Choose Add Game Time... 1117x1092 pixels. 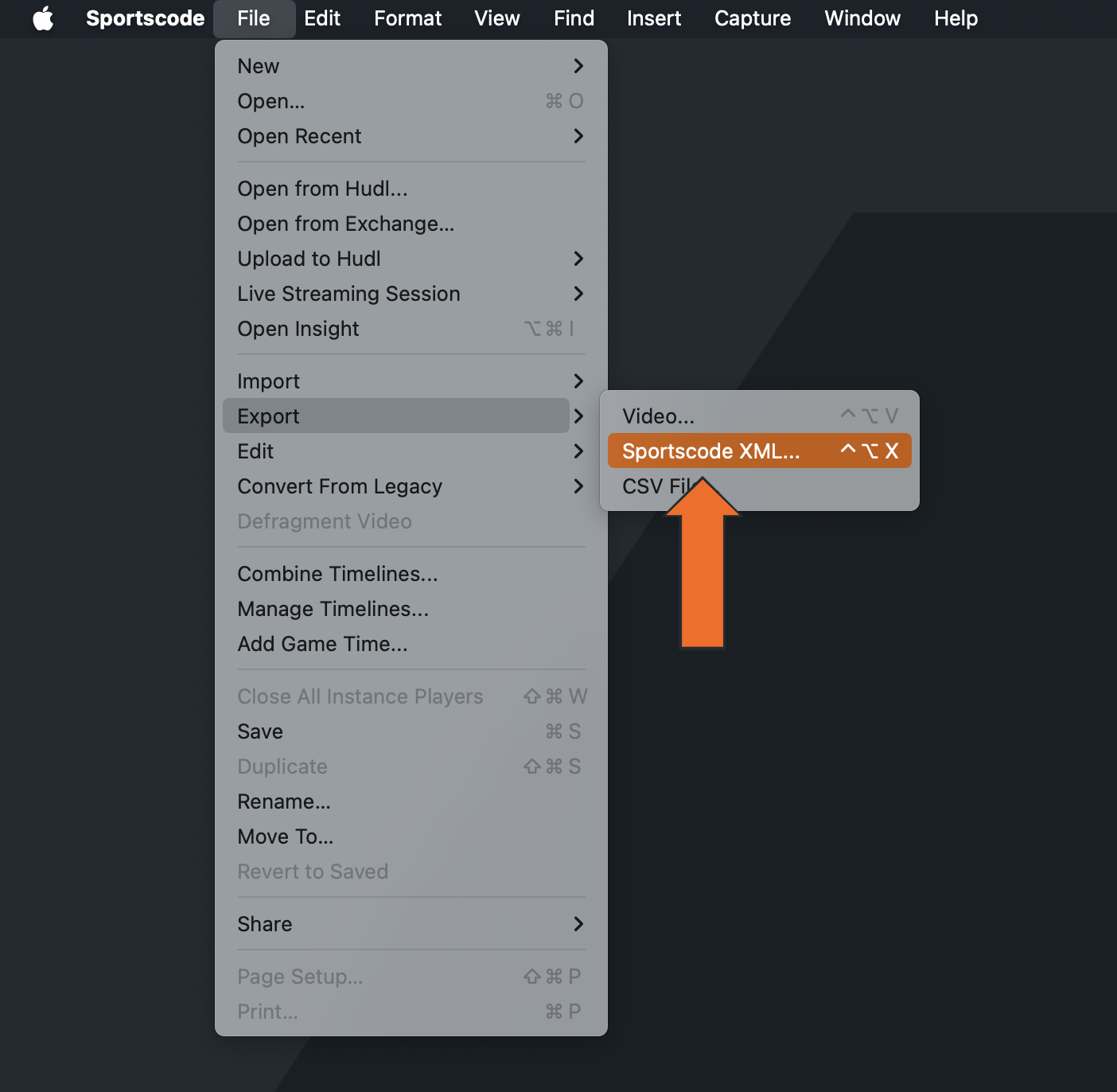pos(322,643)
